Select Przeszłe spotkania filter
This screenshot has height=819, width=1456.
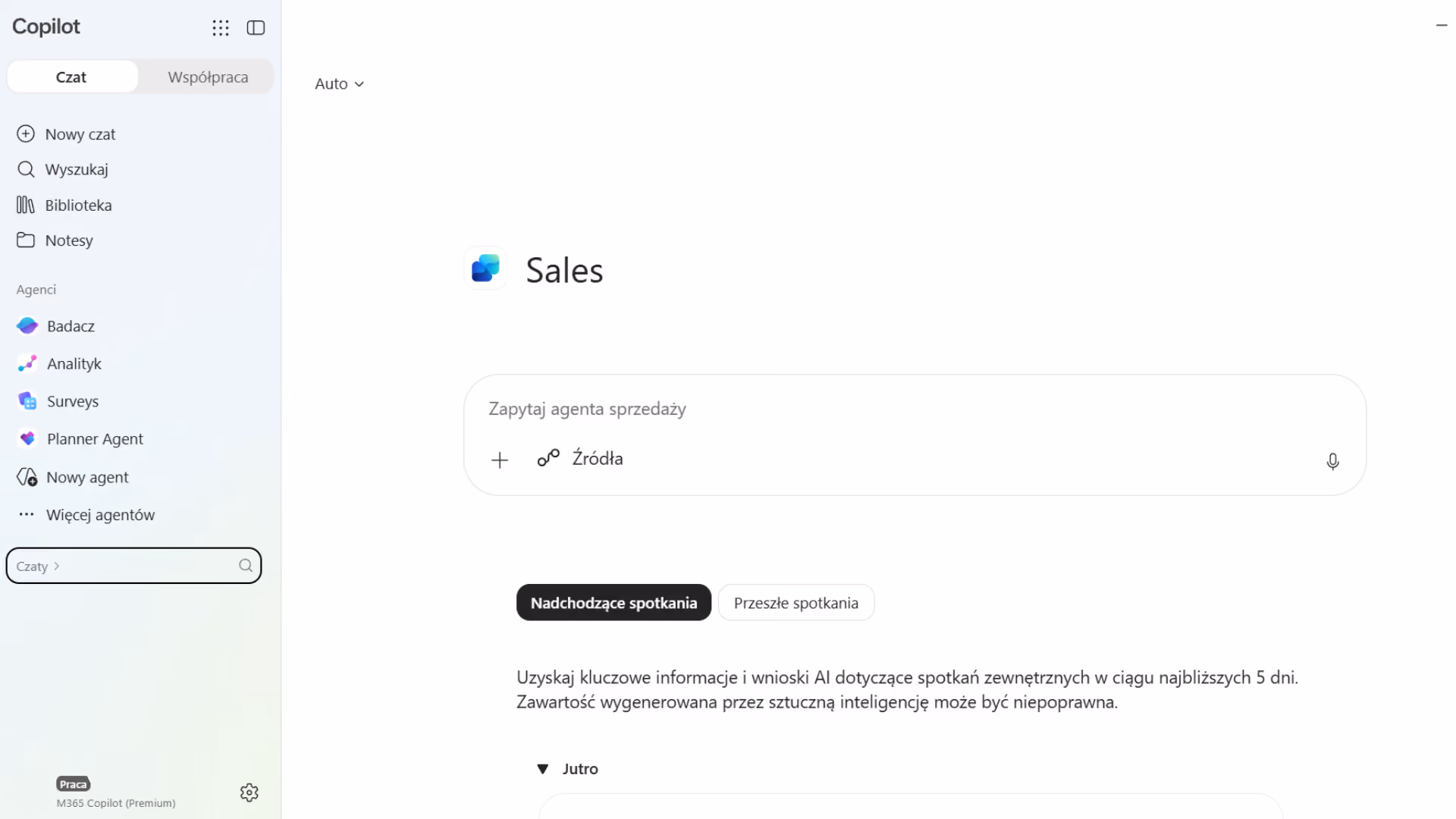796,603
